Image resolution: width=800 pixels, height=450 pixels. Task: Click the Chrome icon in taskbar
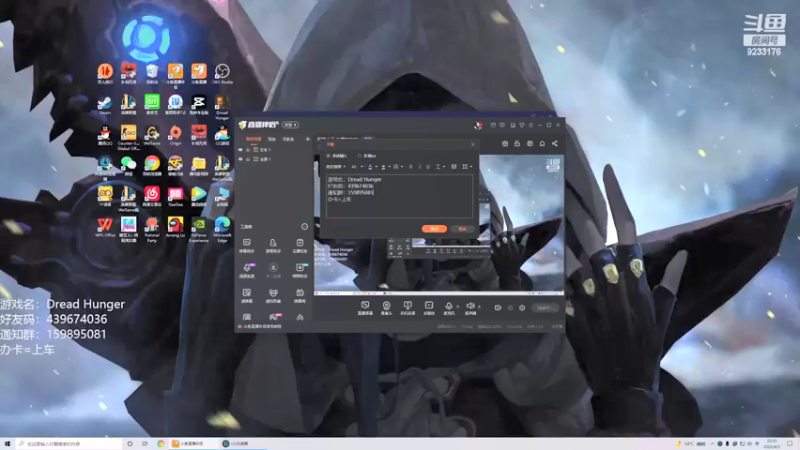pyautogui.click(x=161, y=444)
